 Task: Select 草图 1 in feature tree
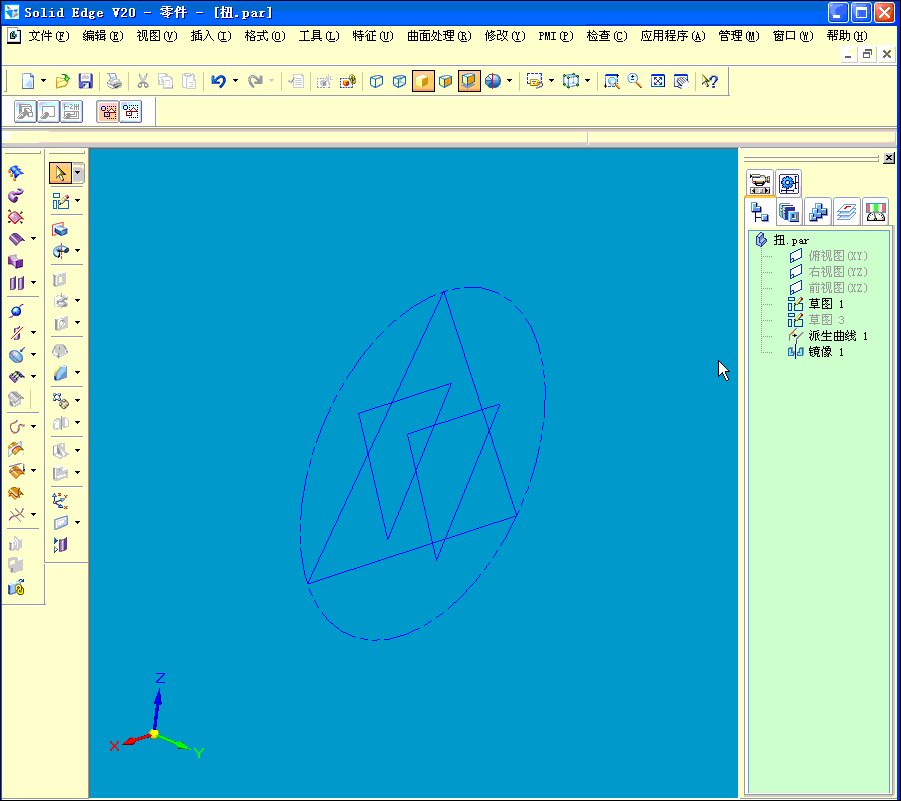[x=826, y=304]
